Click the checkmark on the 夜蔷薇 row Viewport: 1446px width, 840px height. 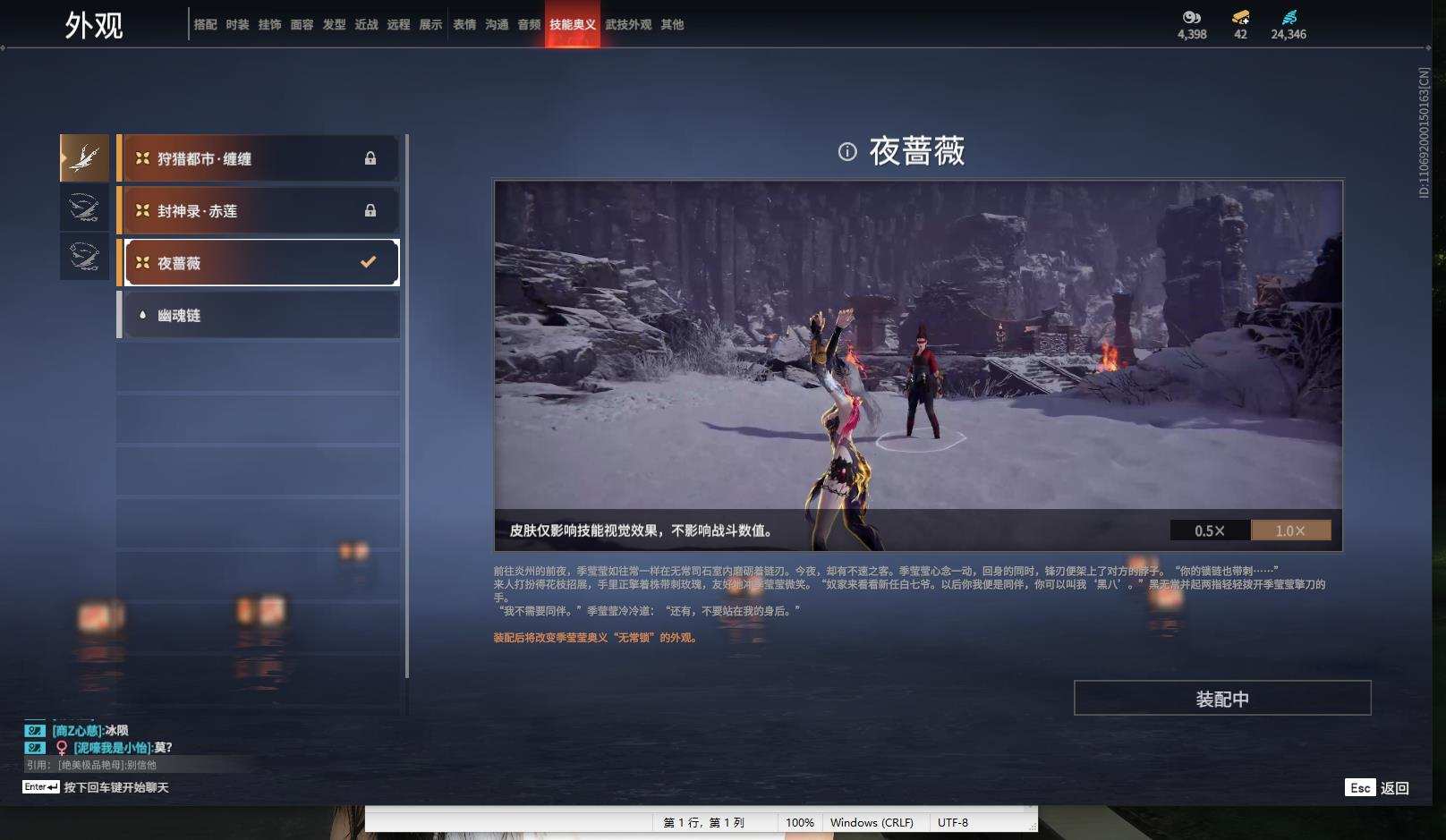click(368, 262)
